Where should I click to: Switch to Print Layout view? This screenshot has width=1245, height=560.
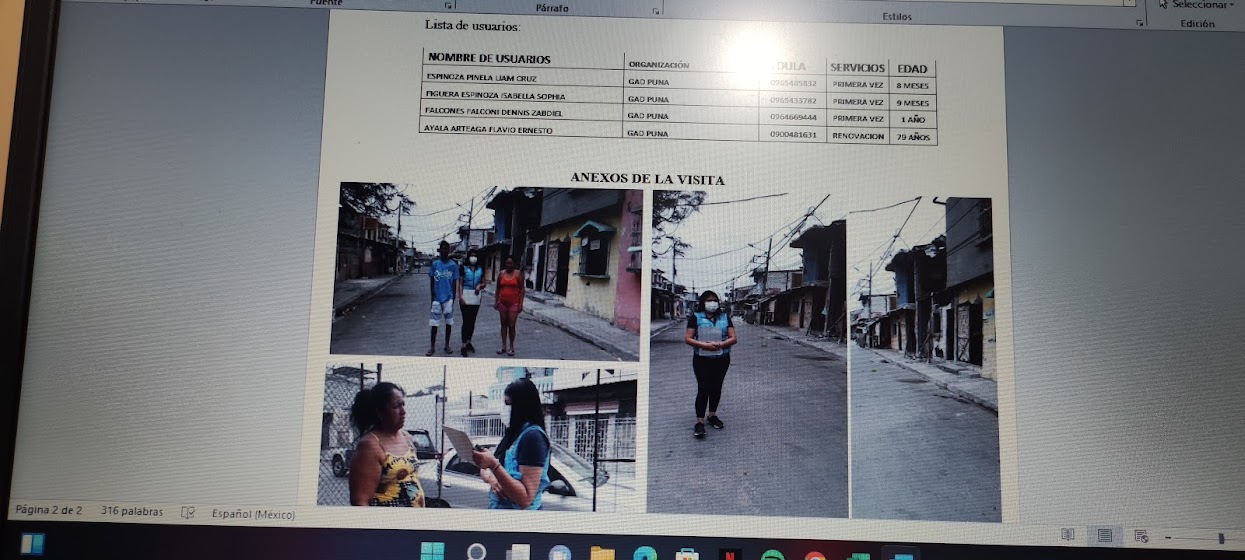tap(1104, 536)
